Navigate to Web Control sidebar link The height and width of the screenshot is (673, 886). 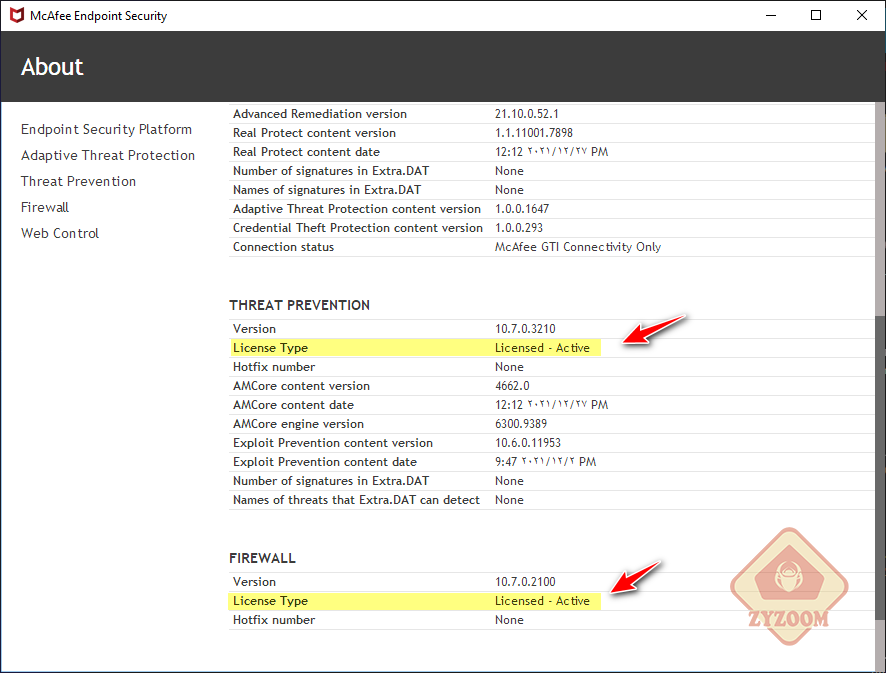pos(60,233)
